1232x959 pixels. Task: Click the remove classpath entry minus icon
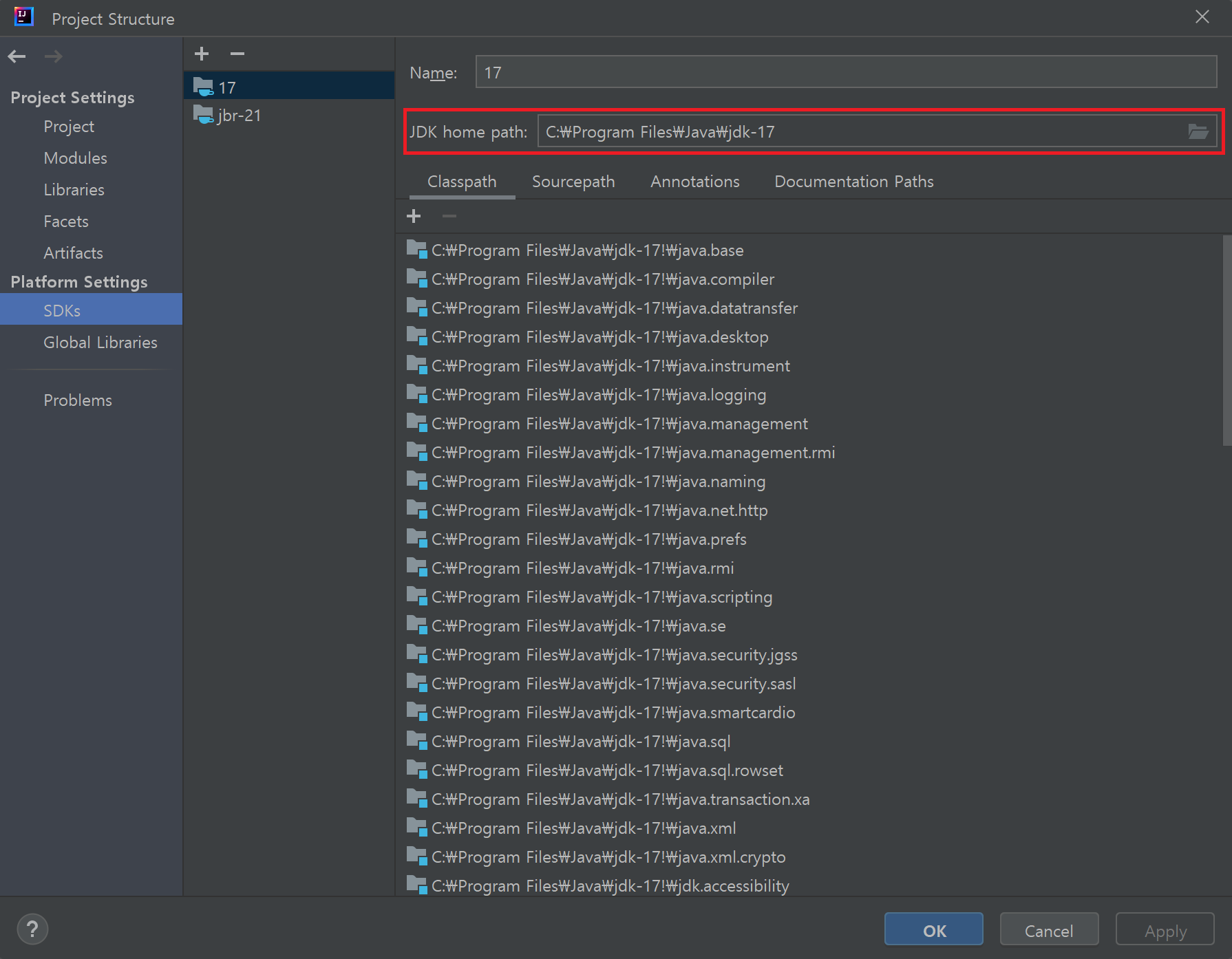449,216
